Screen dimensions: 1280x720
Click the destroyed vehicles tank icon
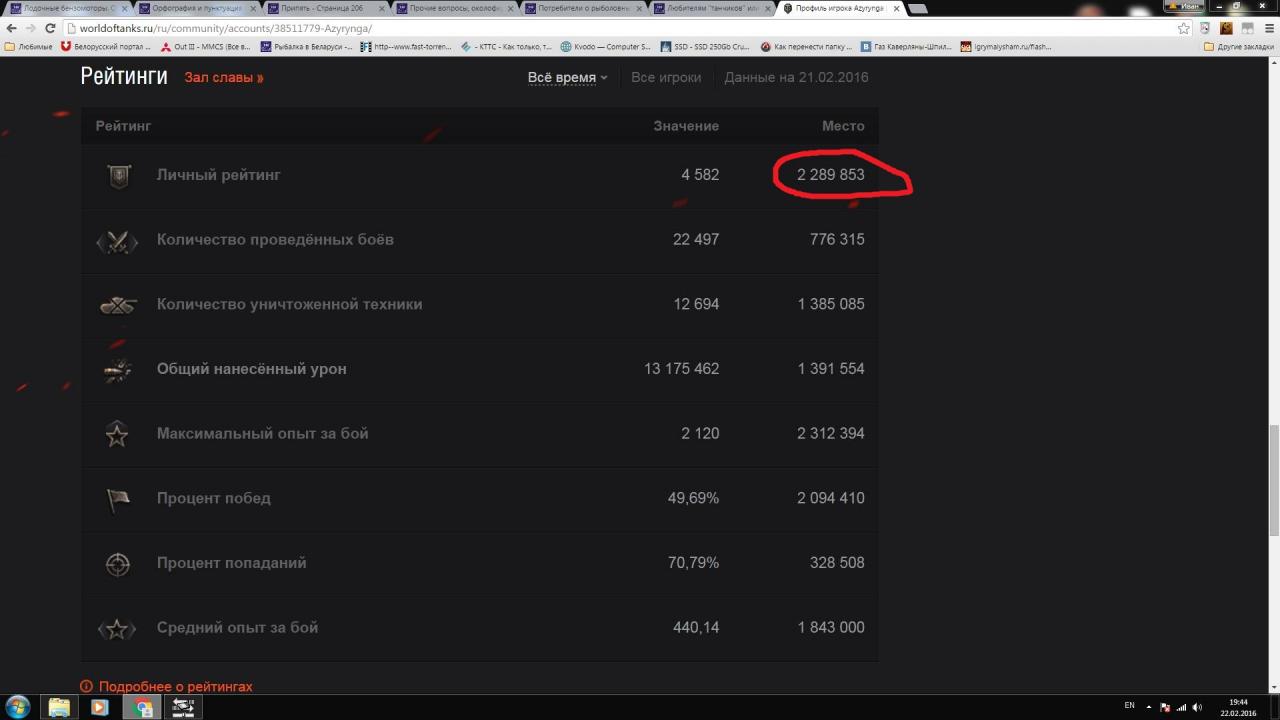coord(118,305)
